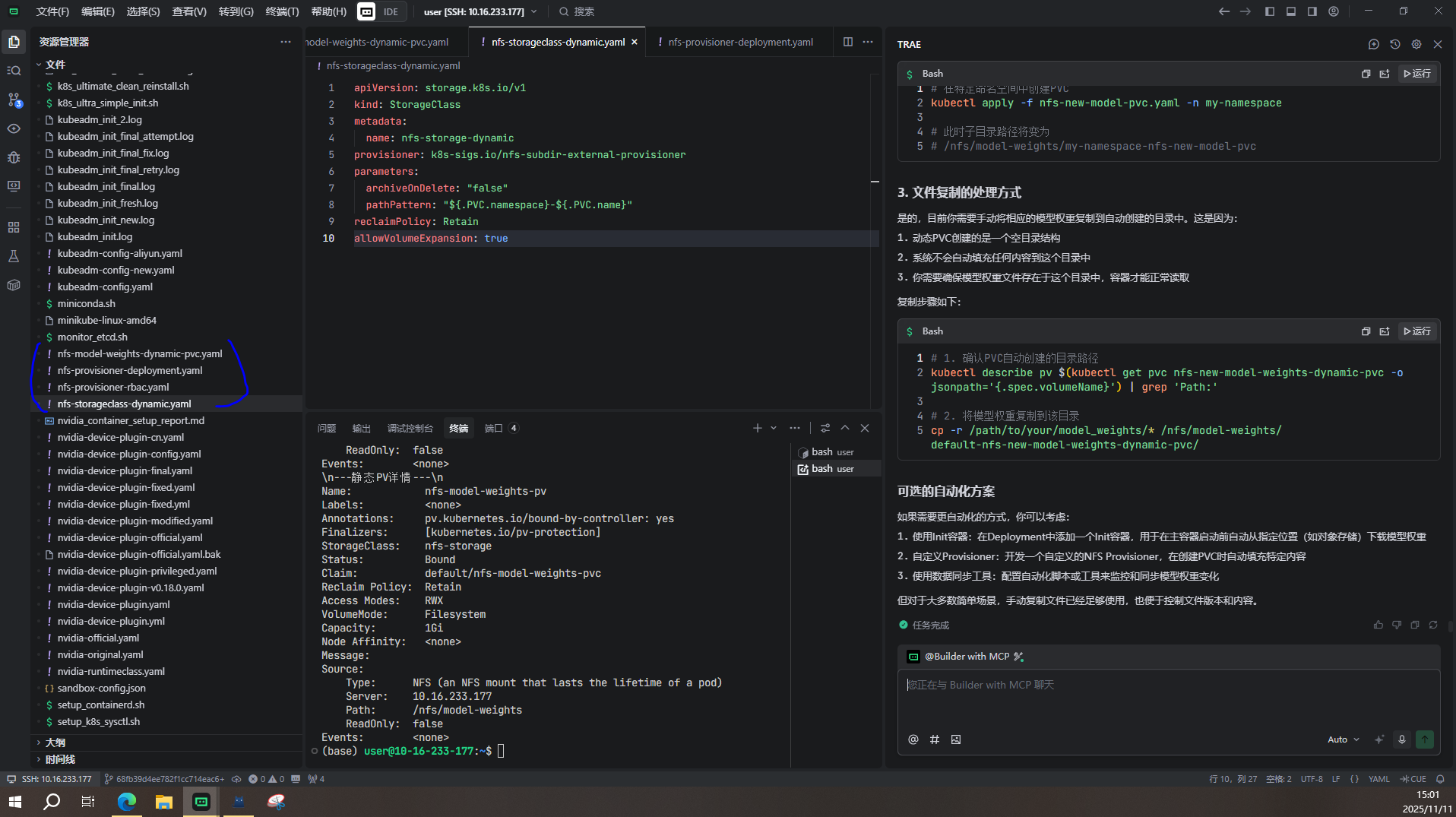
Task: Switch to the 端口 panel tab
Action: pyautogui.click(x=501, y=428)
